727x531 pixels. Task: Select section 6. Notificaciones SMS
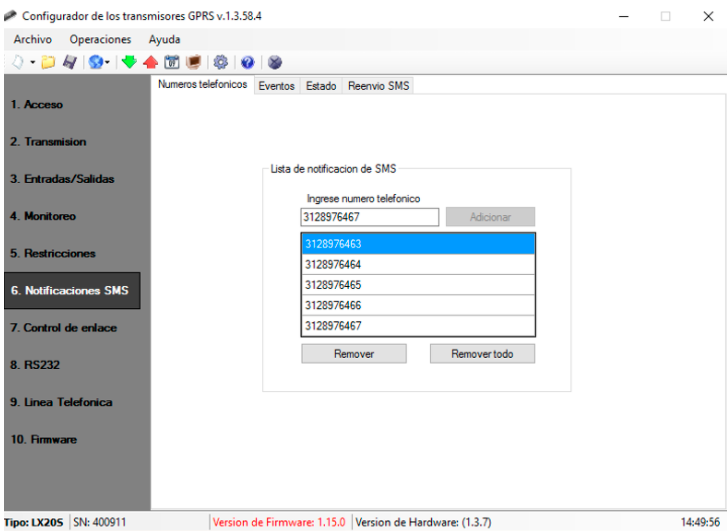click(x=72, y=290)
